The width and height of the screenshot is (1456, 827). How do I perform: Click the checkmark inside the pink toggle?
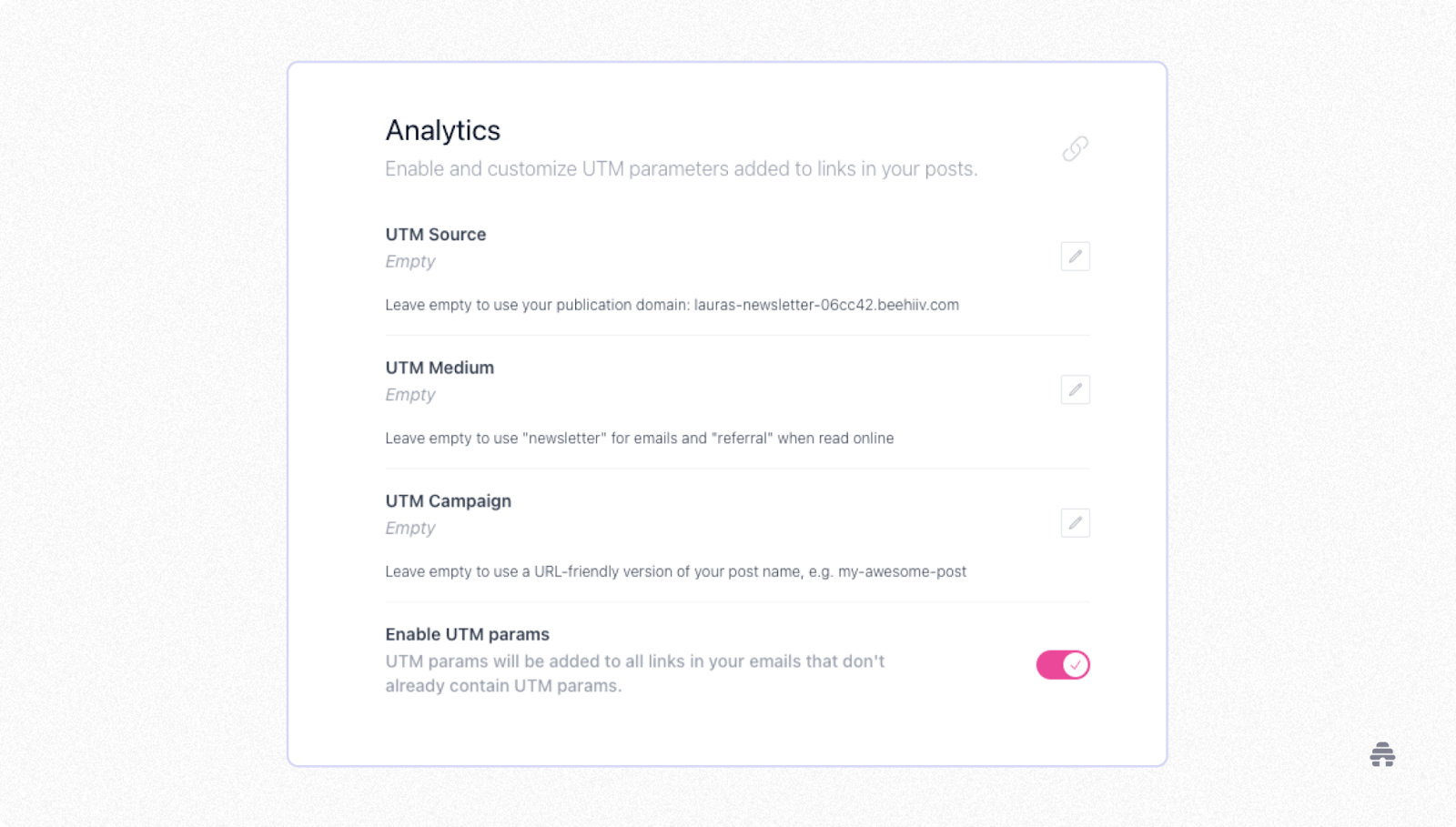(1075, 664)
